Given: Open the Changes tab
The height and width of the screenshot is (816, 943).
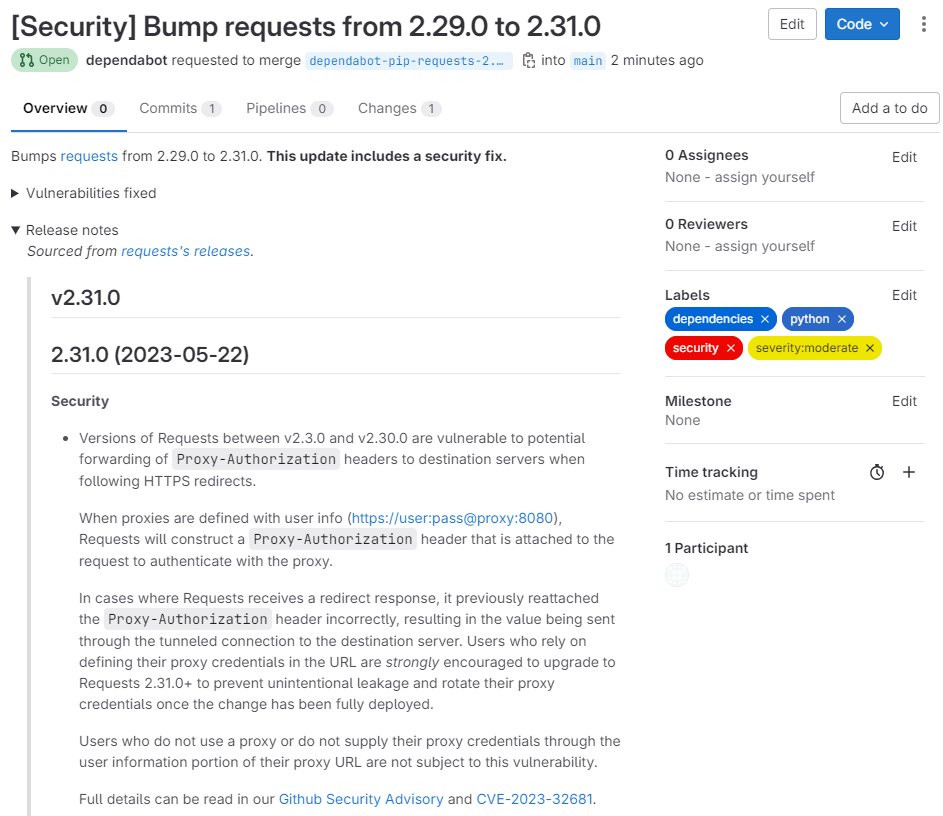Looking at the screenshot, I should click(400, 109).
